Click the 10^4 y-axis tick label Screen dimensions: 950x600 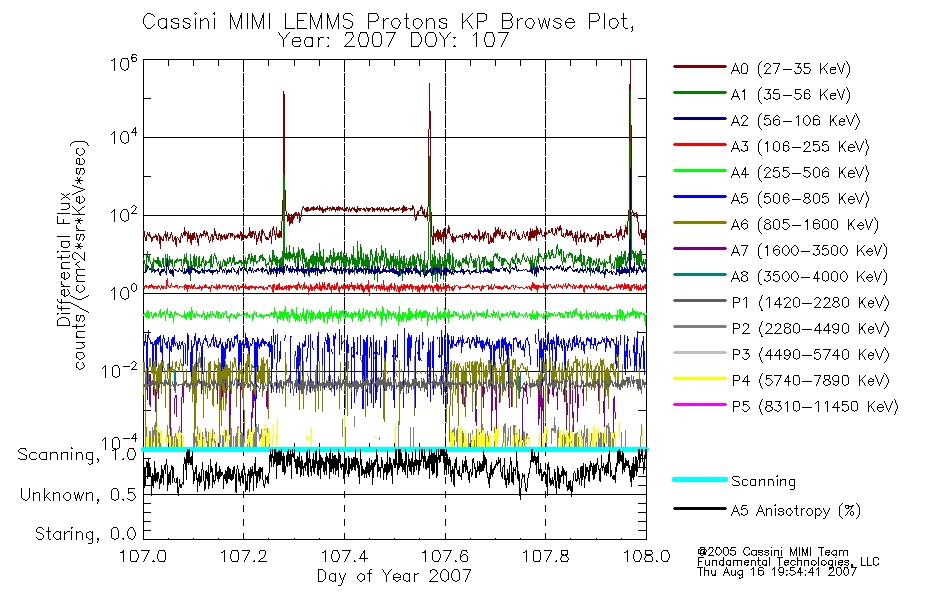pyautogui.click(x=124, y=136)
